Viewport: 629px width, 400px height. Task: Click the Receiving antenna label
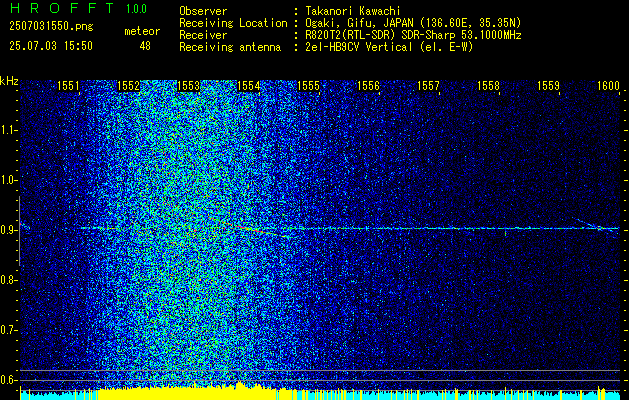(230, 47)
